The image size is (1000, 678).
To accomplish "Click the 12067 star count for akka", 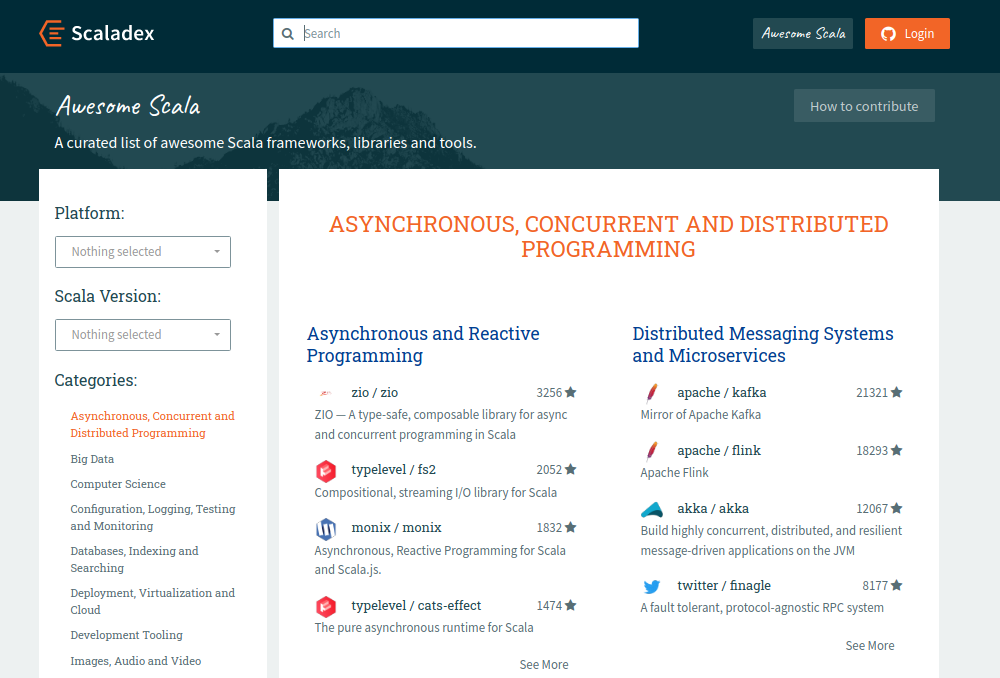I will pos(872,509).
